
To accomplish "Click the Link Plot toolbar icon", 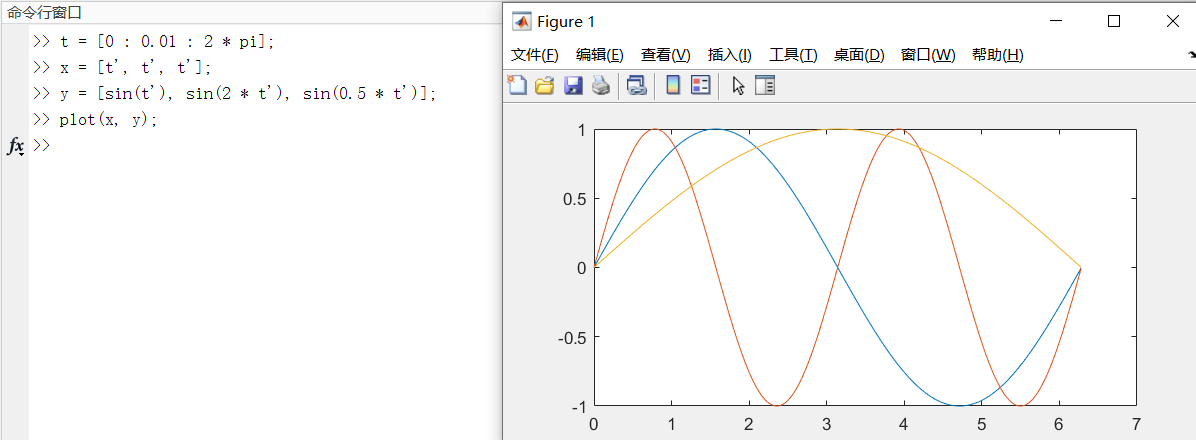I will [636, 85].
